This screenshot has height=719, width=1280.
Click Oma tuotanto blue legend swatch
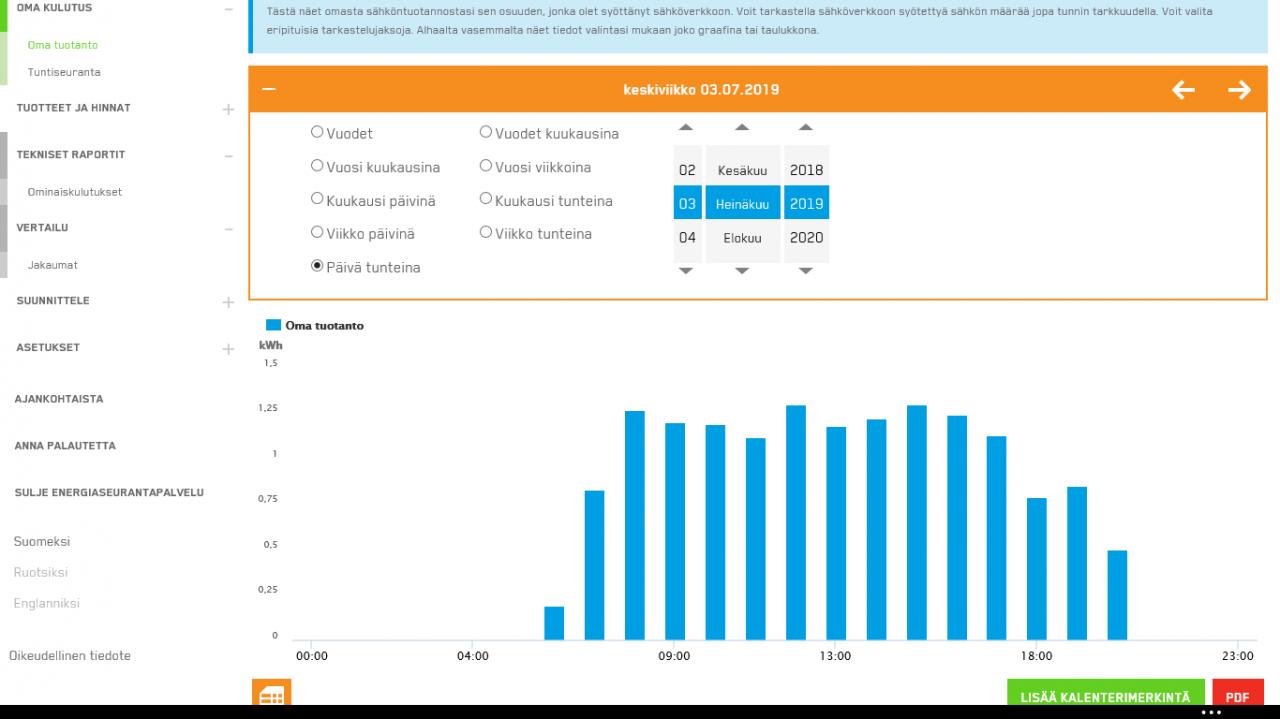click(273, 325)
